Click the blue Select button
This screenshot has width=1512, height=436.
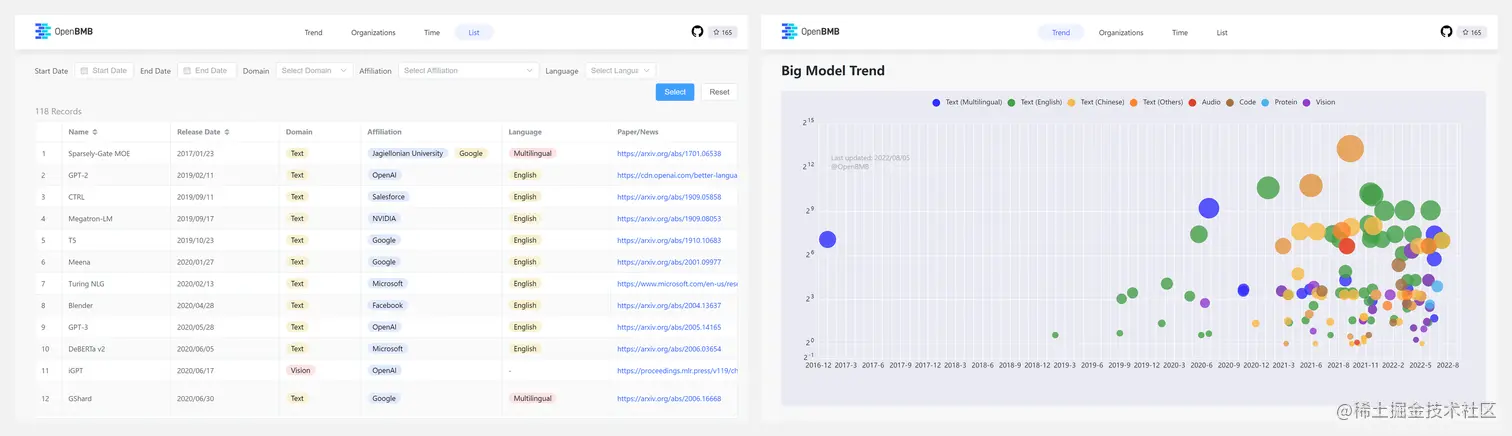675,92
